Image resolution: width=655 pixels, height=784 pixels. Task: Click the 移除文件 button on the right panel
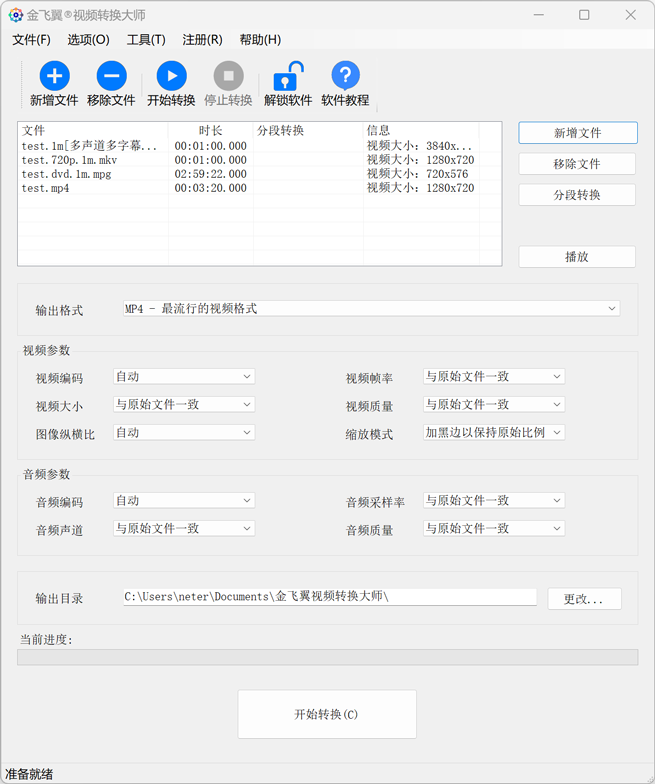click(577, 164)
